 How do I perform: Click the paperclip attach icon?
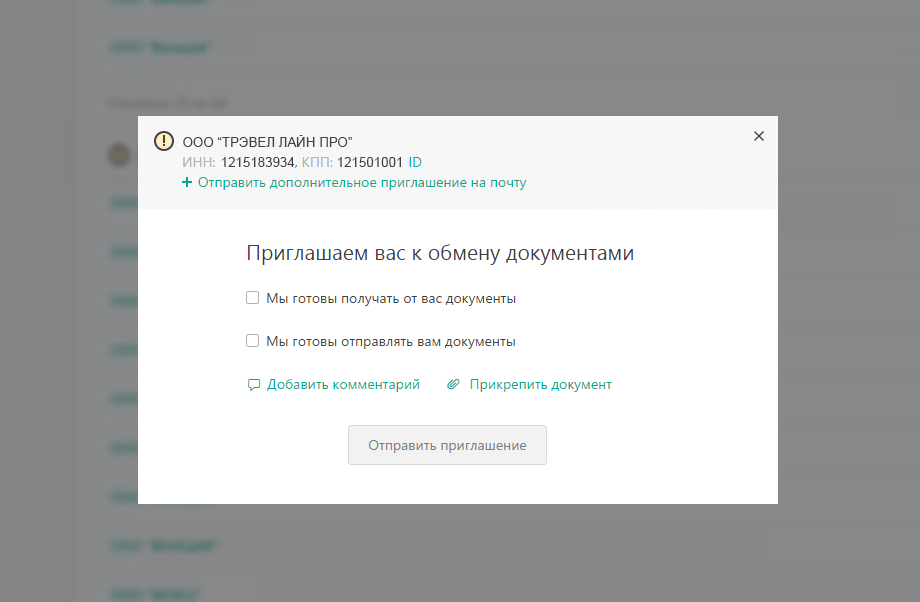[453, 384]
